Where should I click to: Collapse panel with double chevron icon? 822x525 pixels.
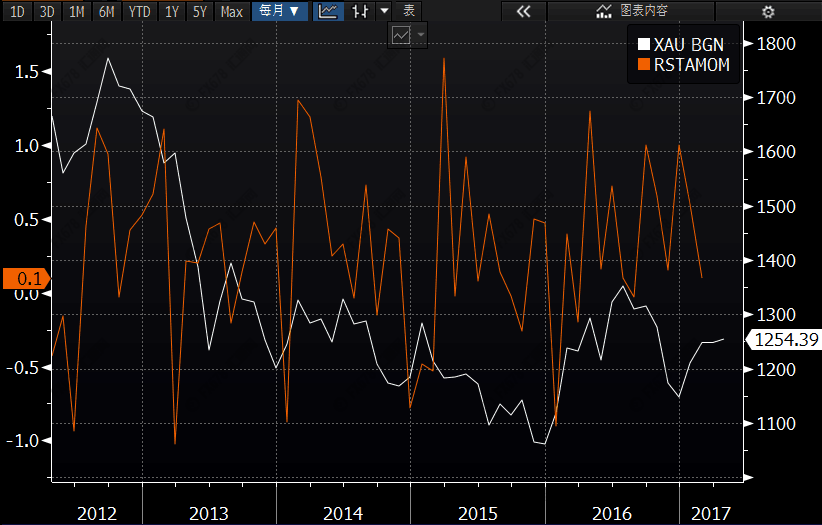(x=523, y=11)
